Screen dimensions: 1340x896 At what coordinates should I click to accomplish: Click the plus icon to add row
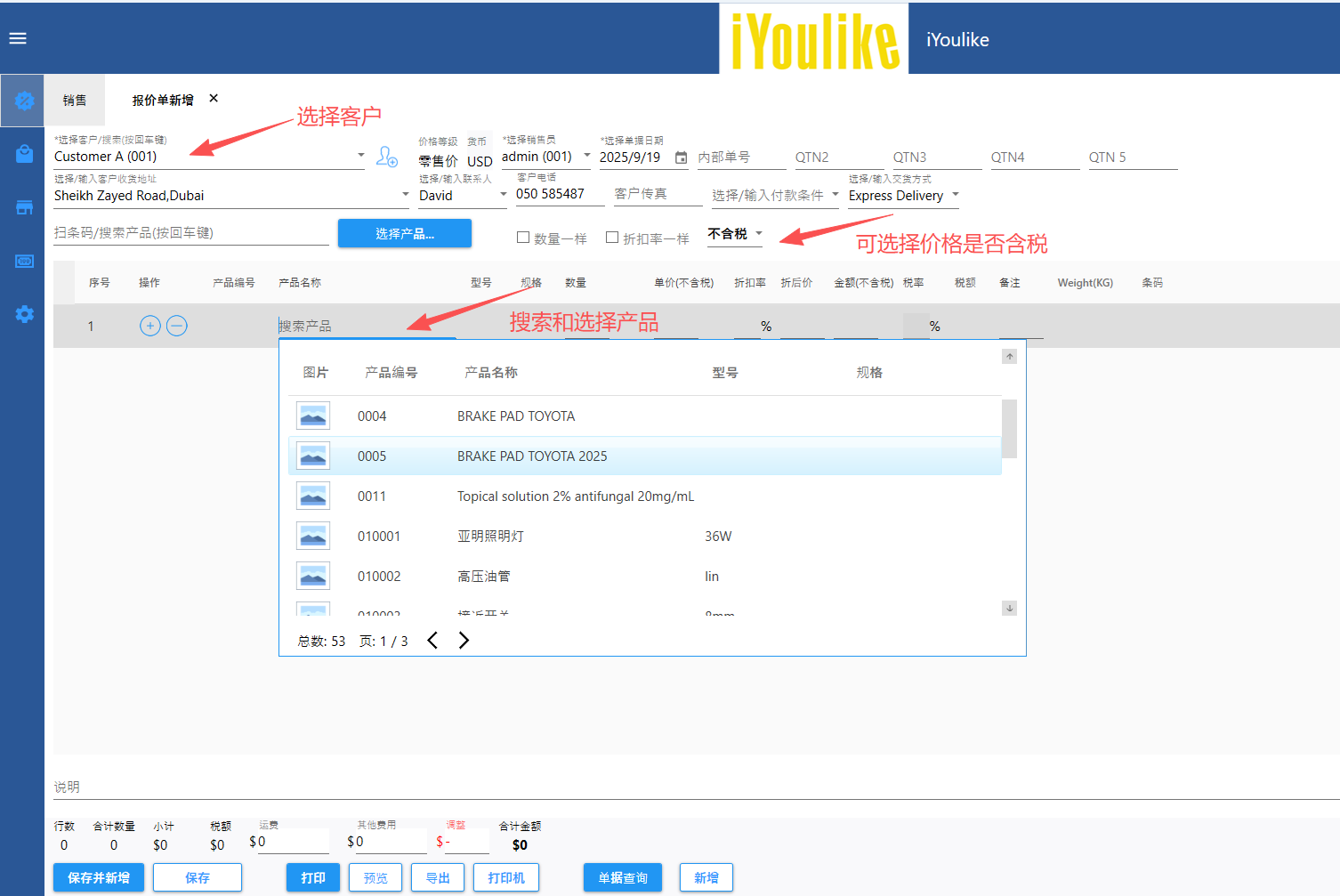(x=150, y=326)
